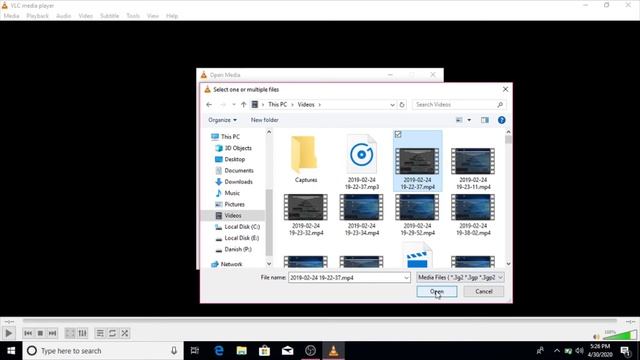This screenshot has width=640, height=360.
Task: Open recent locations dropdown arrow
Action: click(234, 104)
